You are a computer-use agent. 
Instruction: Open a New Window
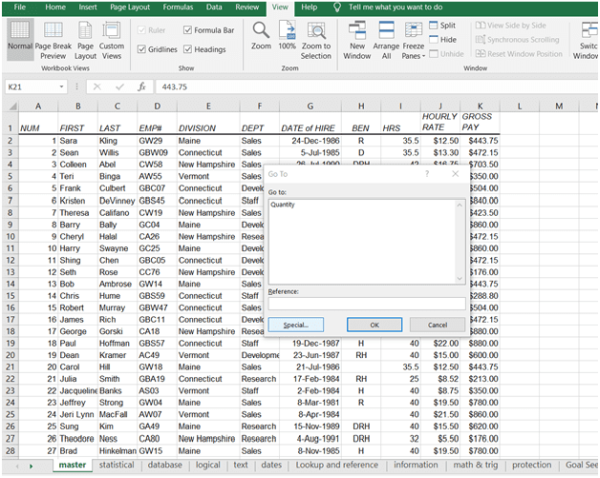coord(357,38)
